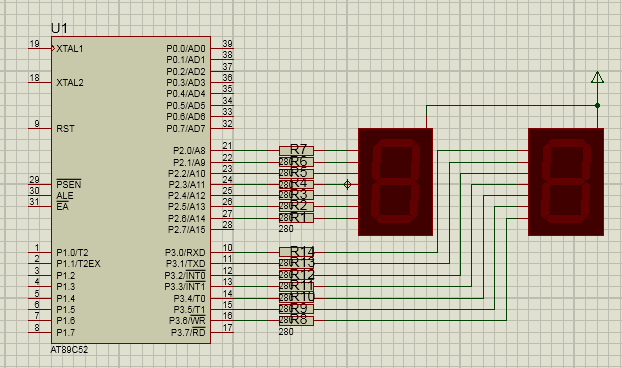Click the PSEN pin label
This screenshot has height=368, width=622.
click(69, 184)
